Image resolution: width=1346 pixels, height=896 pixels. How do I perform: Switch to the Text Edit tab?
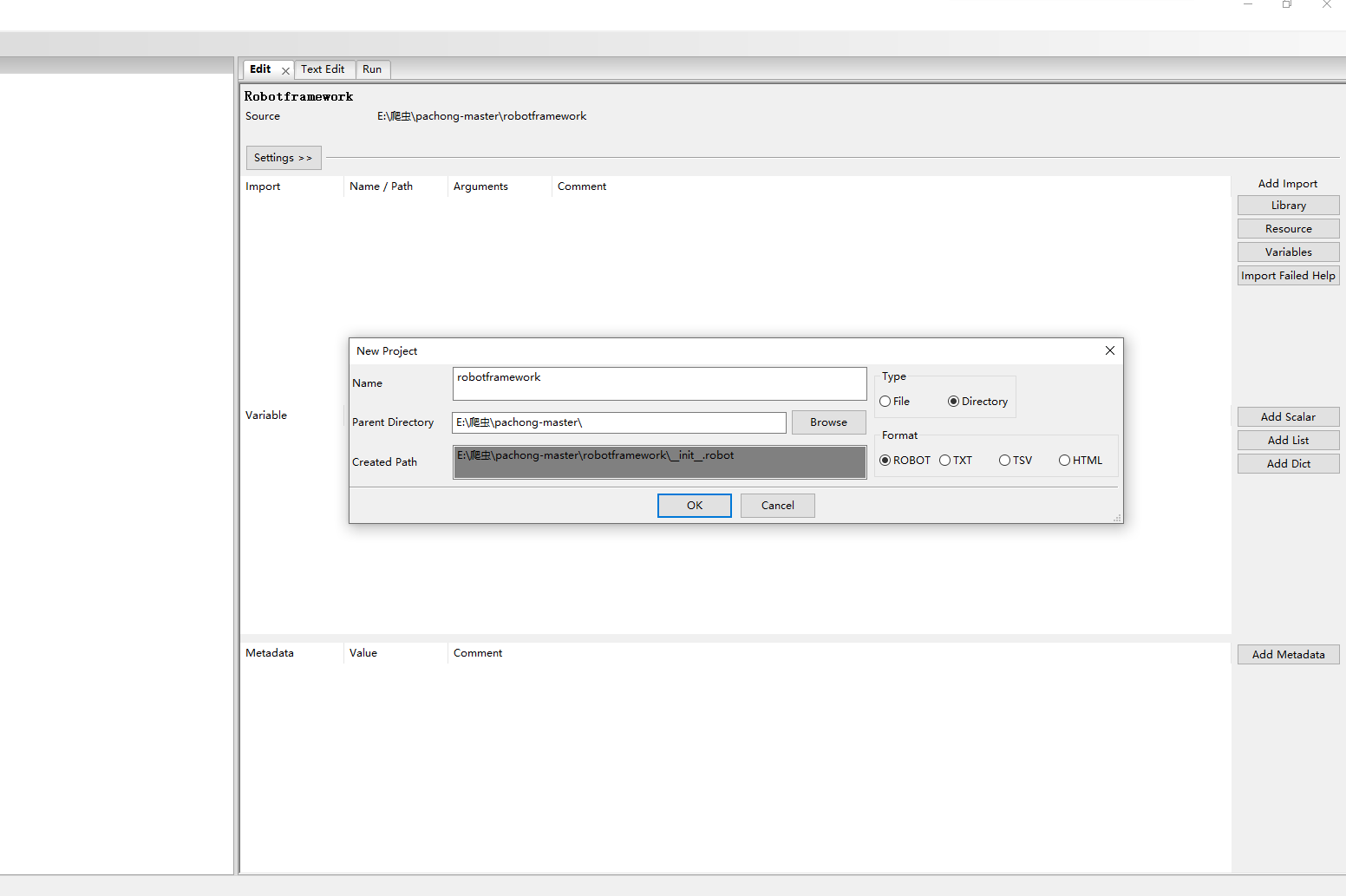pyautogui.click(x=323, y=69)
